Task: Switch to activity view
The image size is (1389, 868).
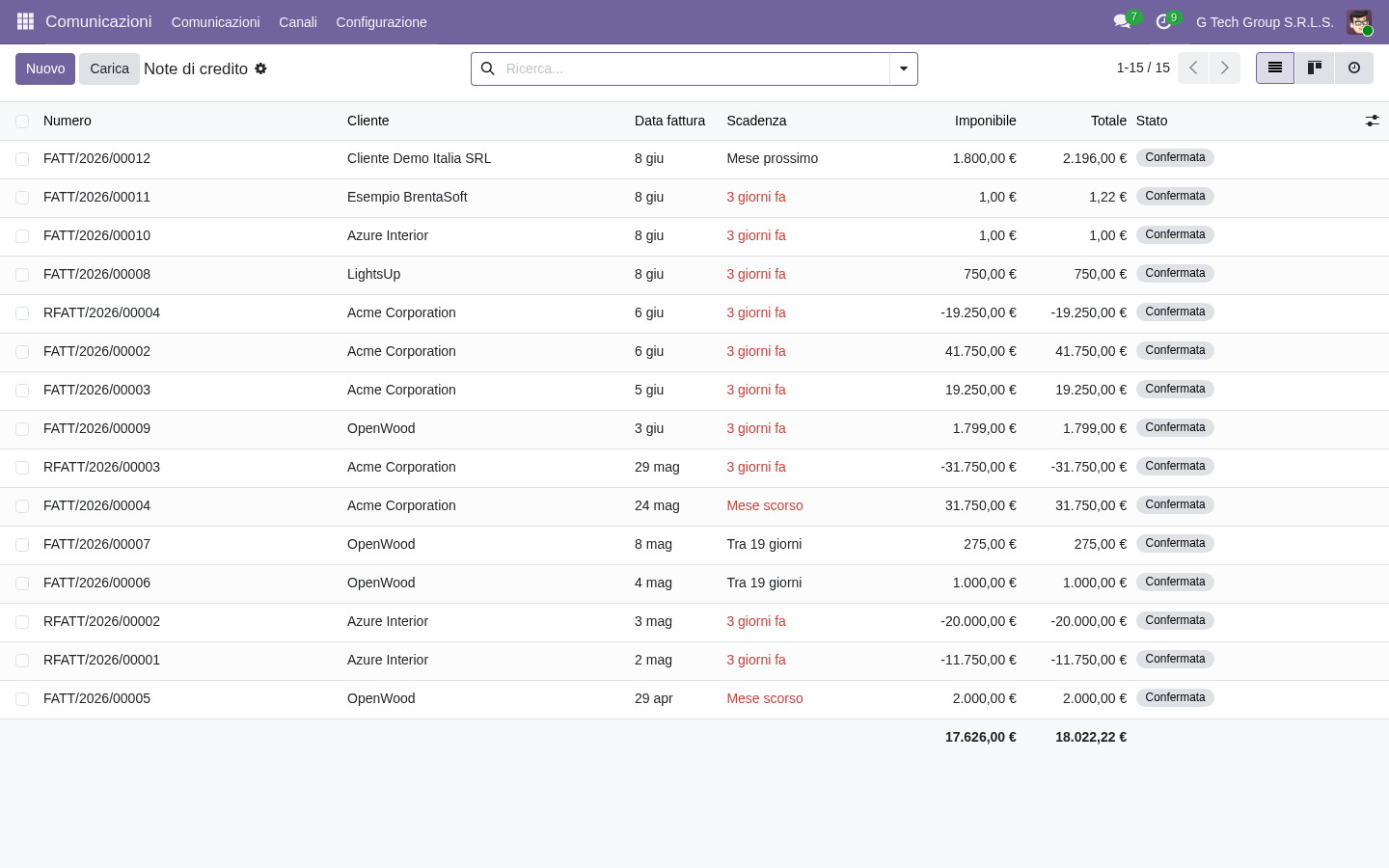Action: 1354,68
